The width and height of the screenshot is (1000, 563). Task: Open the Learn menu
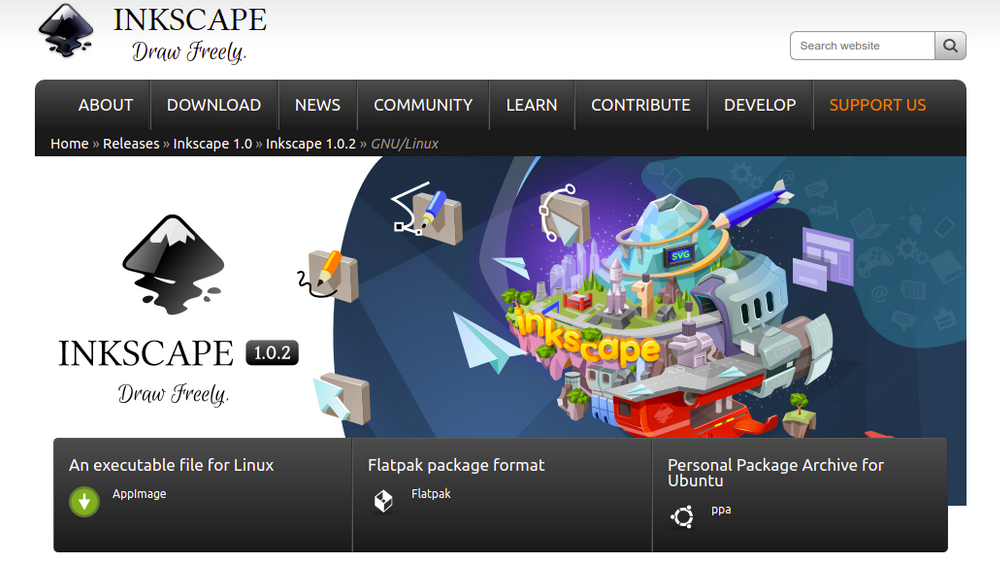pos(531,105)
